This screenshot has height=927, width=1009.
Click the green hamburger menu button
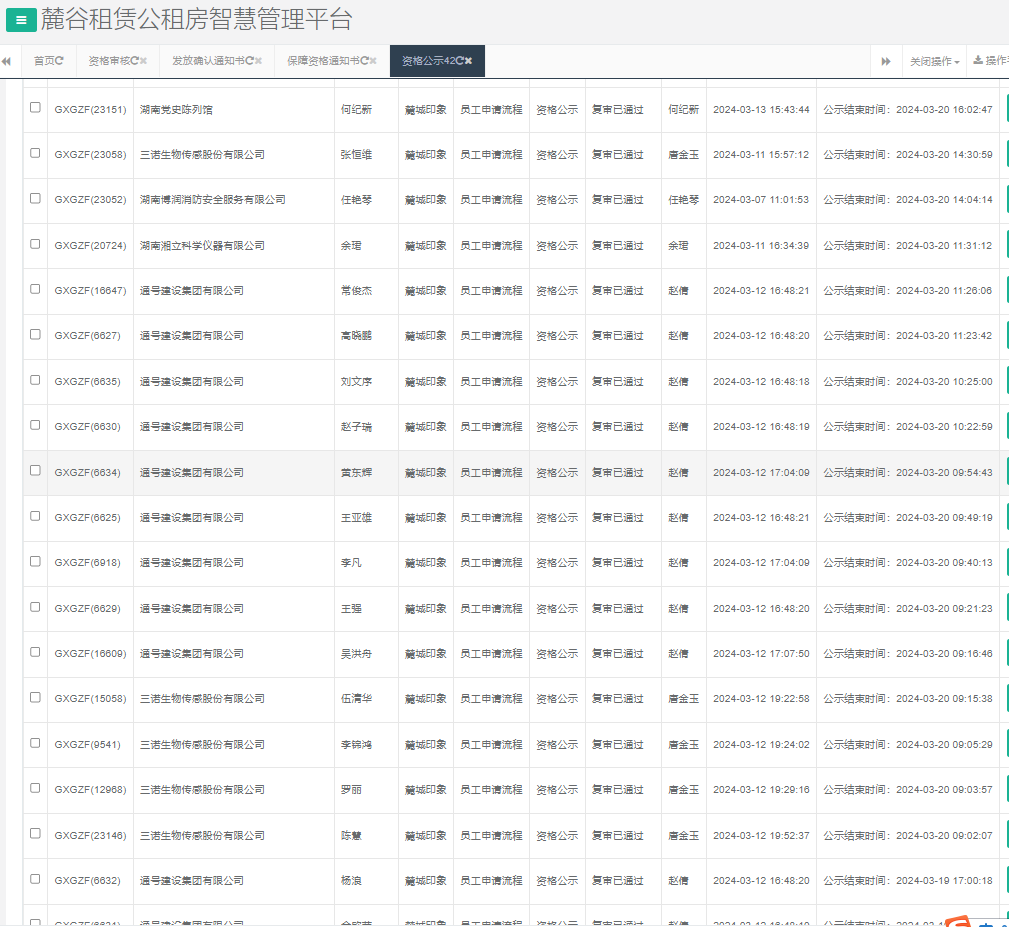tap(21, 19)
